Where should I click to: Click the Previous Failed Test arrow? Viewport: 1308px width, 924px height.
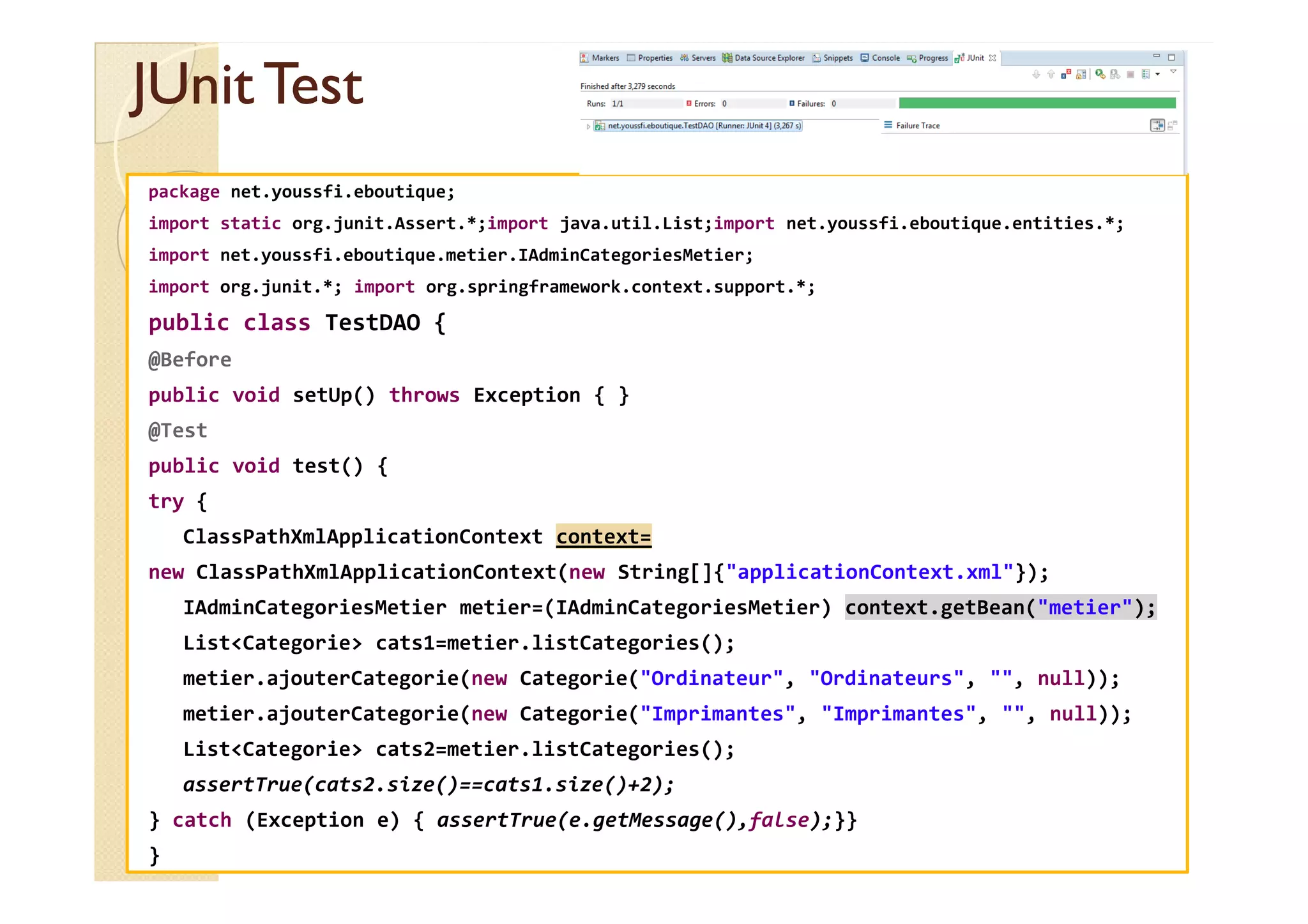[x=1051, y=74]
